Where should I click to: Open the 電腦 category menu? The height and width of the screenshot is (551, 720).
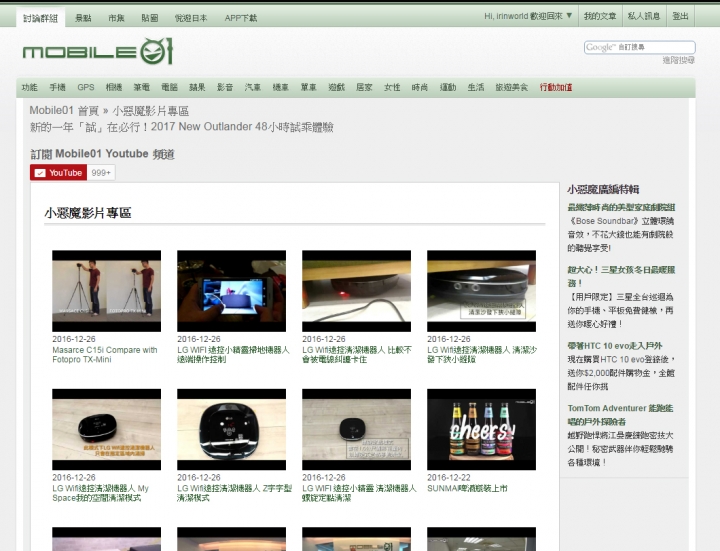point(169,87)
